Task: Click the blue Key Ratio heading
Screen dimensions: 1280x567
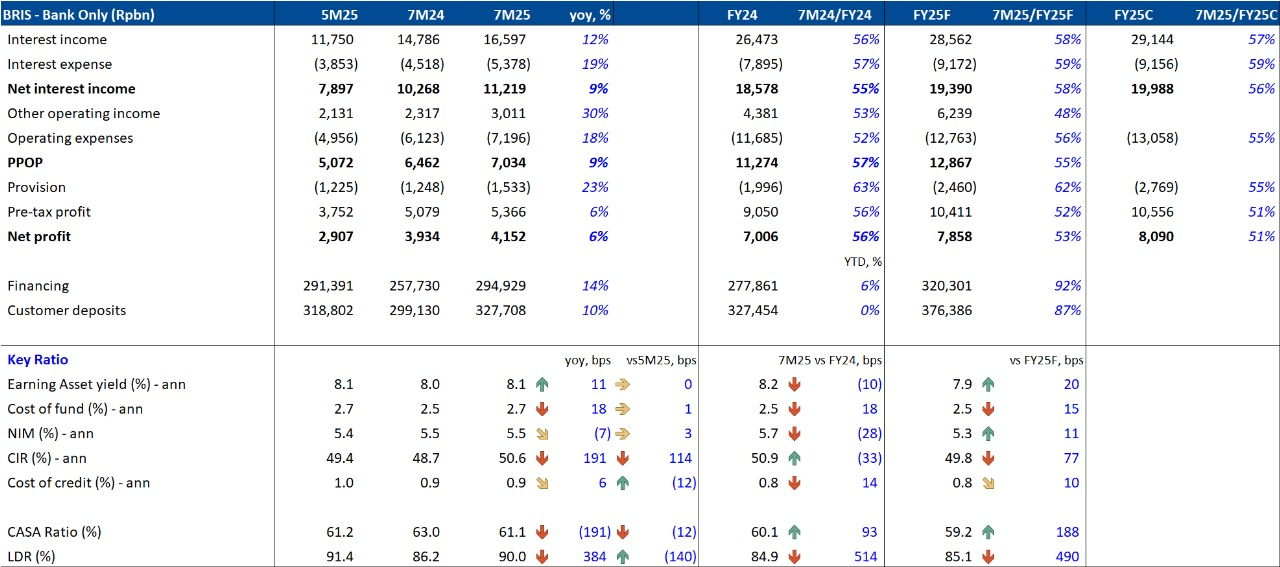Action: pyautogui.click(x=37, y=360)
